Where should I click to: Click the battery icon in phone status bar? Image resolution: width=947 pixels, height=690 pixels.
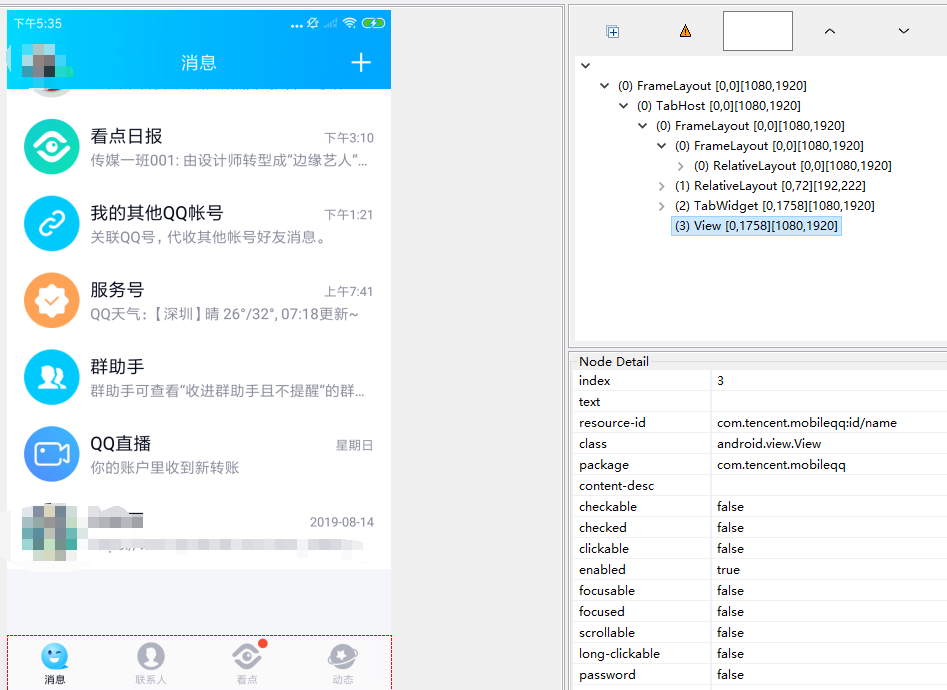(x=373, y=23)
